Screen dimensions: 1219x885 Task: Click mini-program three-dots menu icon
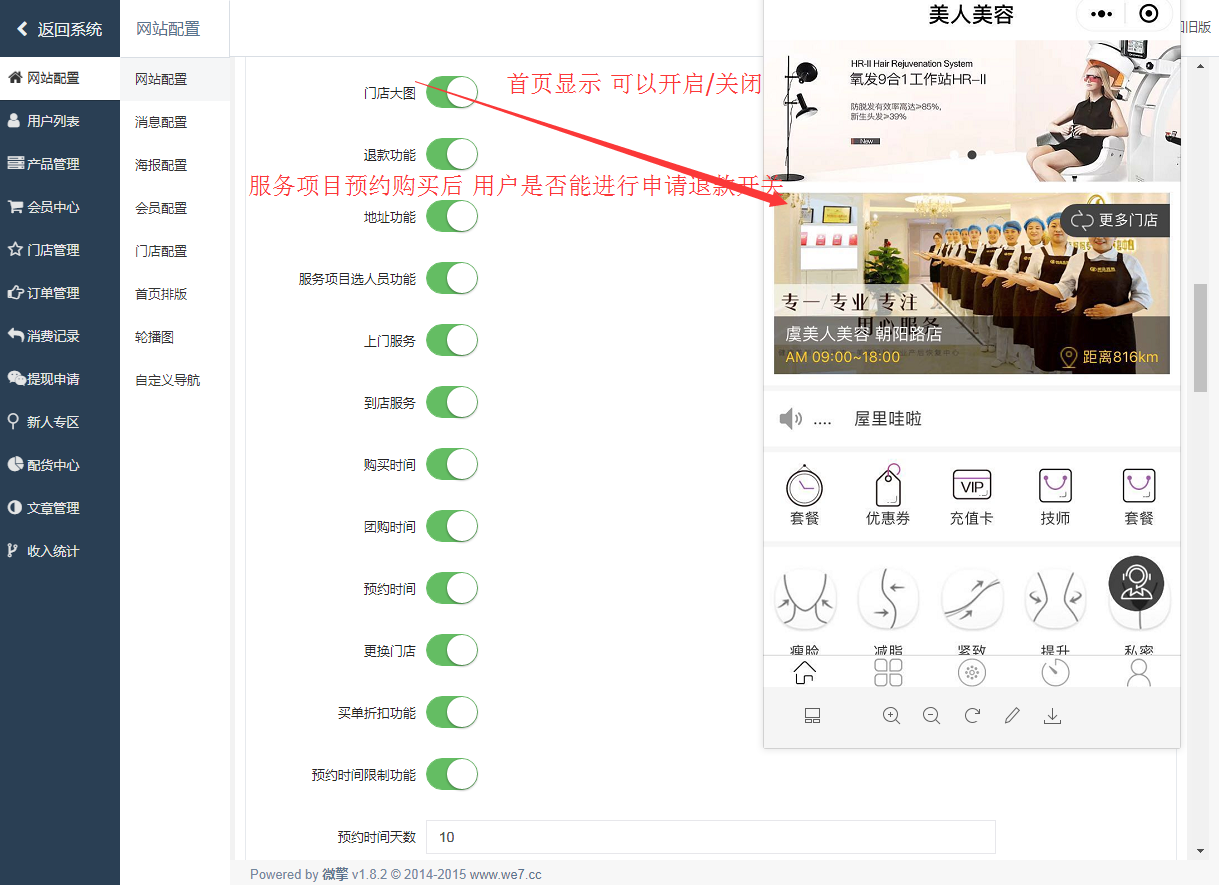point(1101,14)
